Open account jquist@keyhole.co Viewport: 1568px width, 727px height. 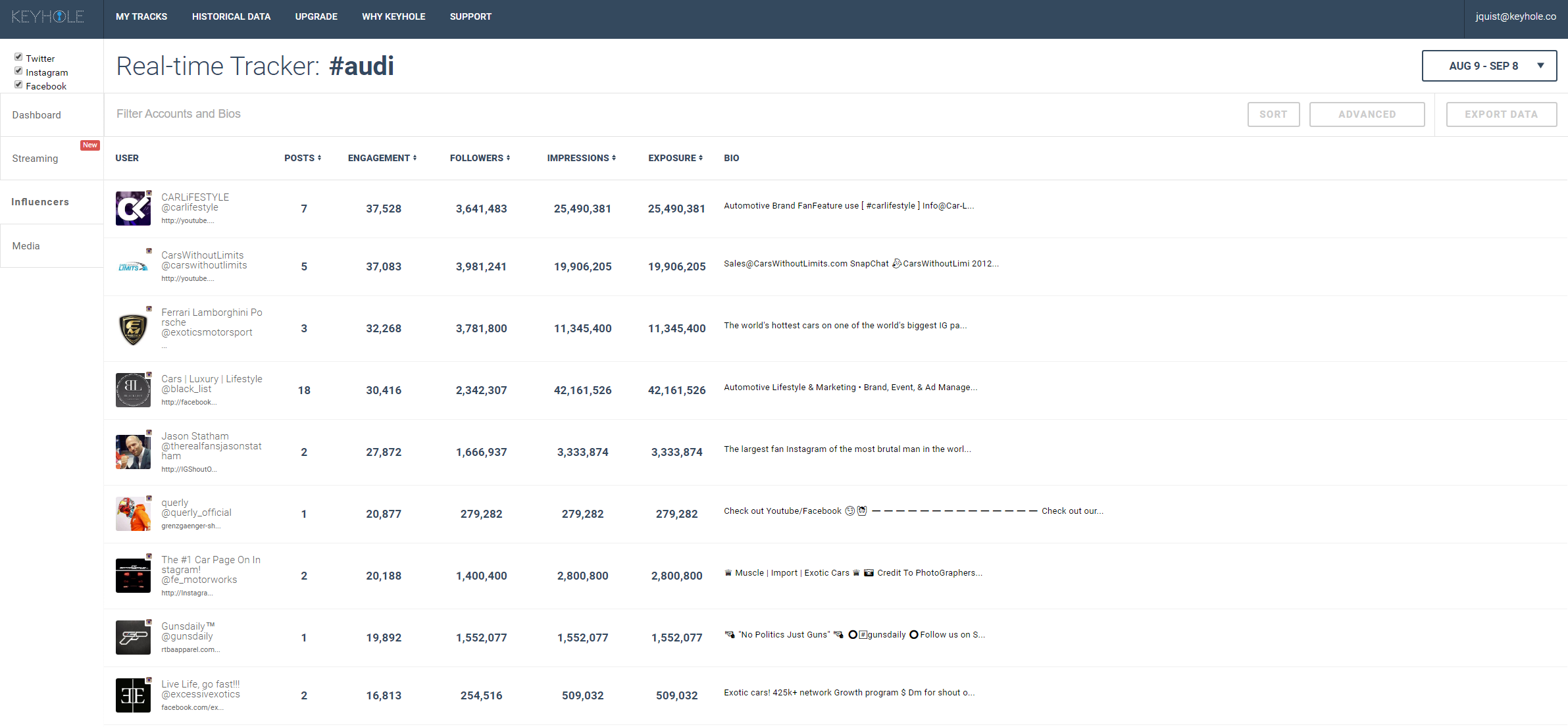1516,16
